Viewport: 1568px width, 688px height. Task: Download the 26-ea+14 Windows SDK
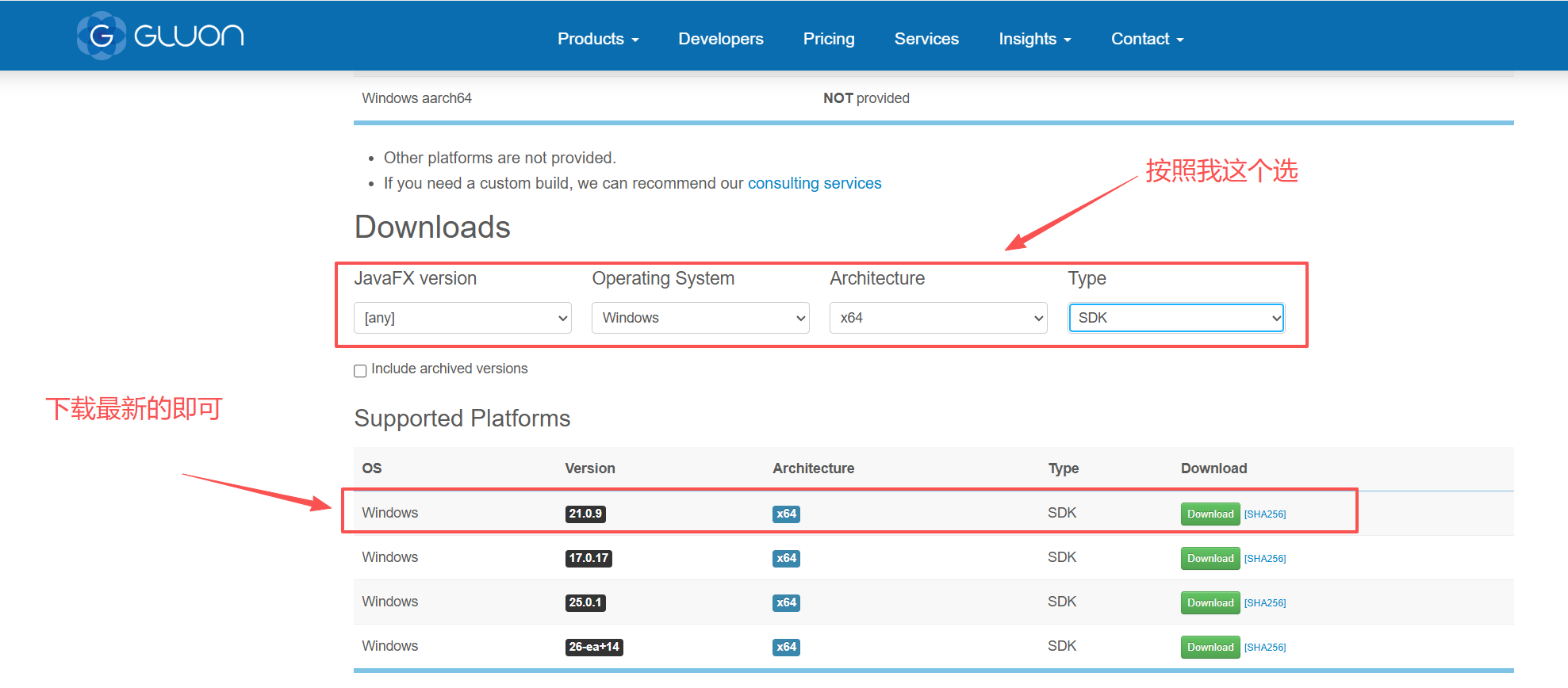pyautogui.click(x=1210, y=647)
